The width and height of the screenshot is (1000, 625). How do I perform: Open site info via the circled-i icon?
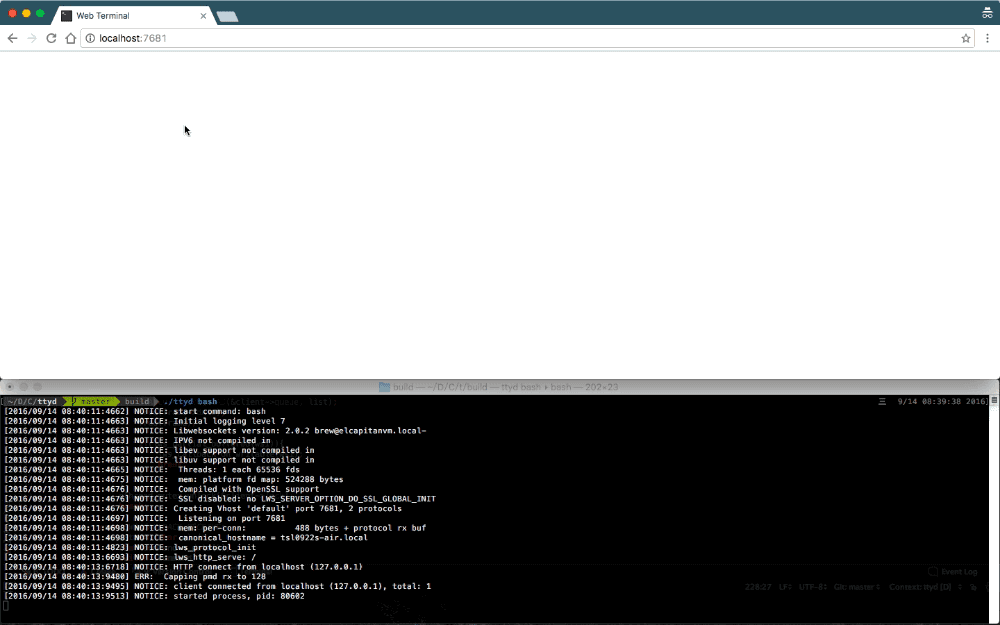coord(89,37)
